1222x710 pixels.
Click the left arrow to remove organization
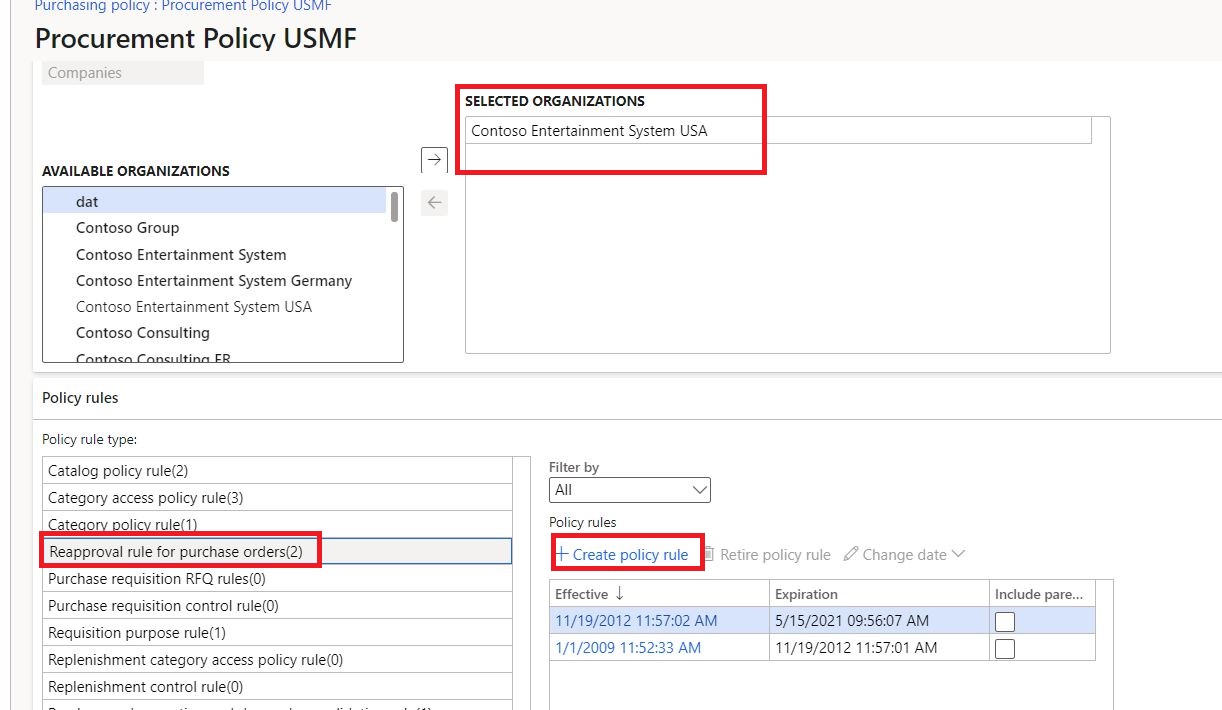pos(433,203)
